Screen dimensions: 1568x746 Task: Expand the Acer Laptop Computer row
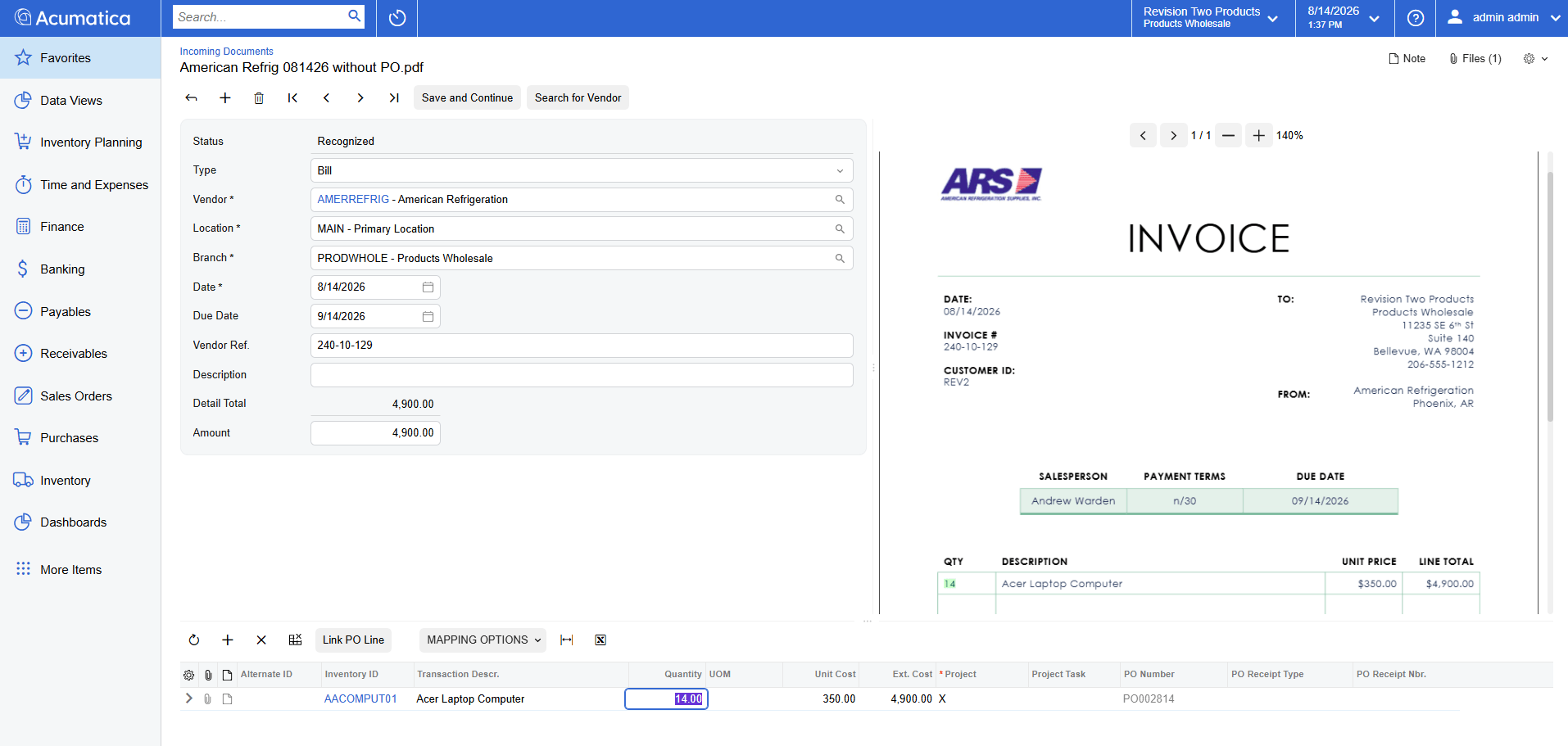(189, 699)
